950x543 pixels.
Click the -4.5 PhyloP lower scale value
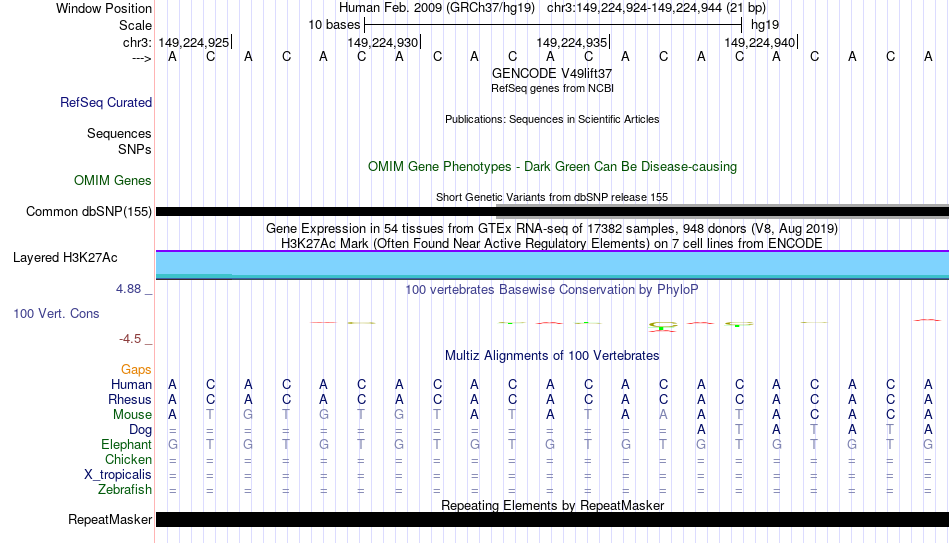coord(130,339)
